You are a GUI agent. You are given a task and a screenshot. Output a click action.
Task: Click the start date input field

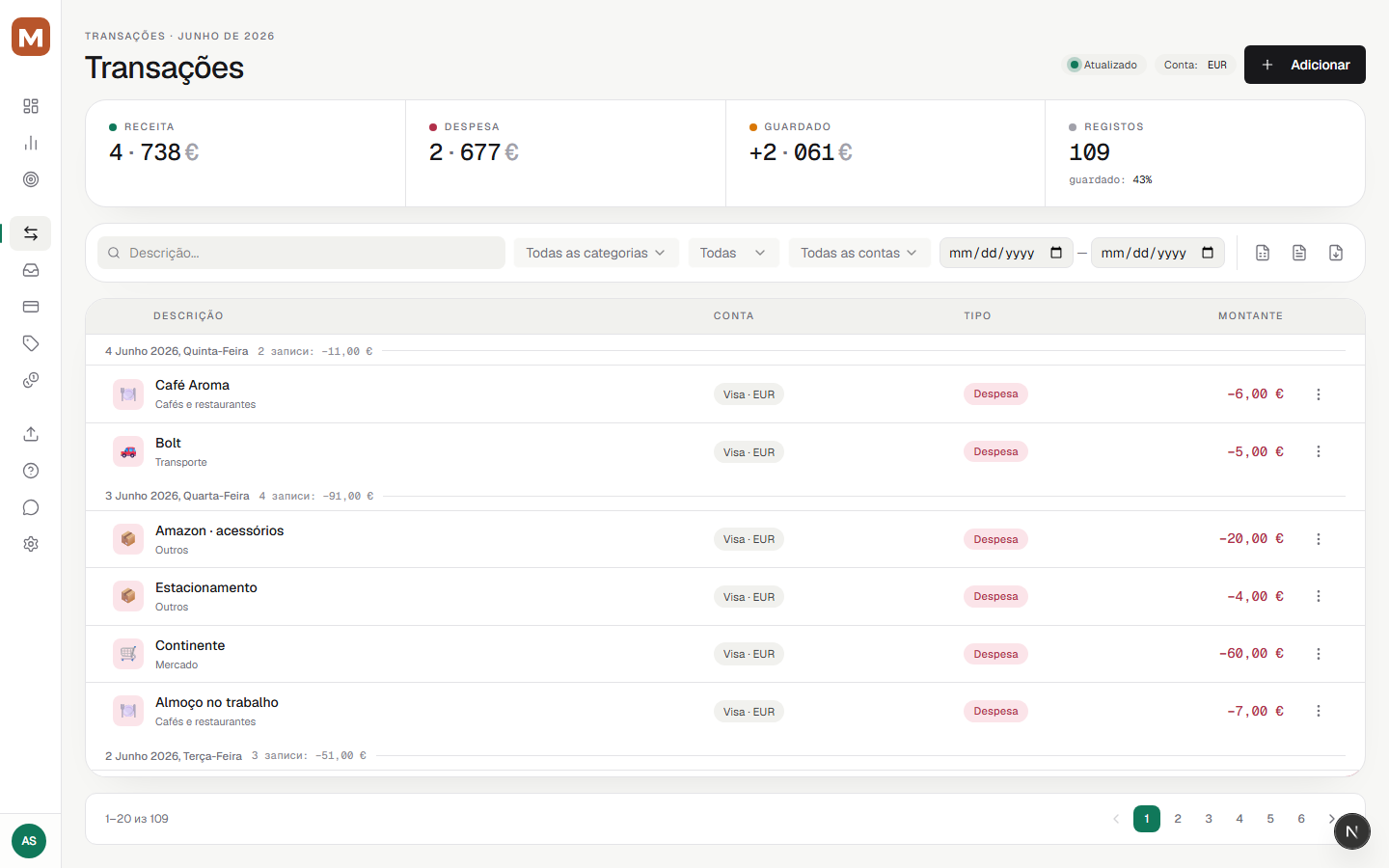coord(1006,253)
